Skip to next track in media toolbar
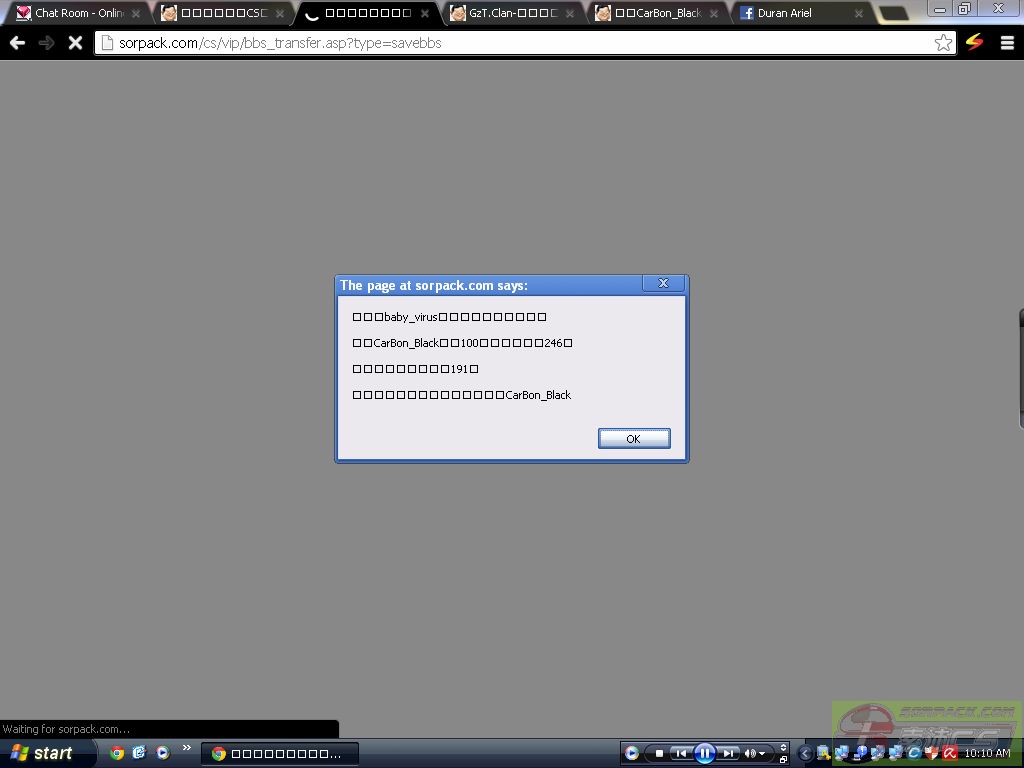The width and height of the screenshot is (1024, 768). click(x=730, y=753)
